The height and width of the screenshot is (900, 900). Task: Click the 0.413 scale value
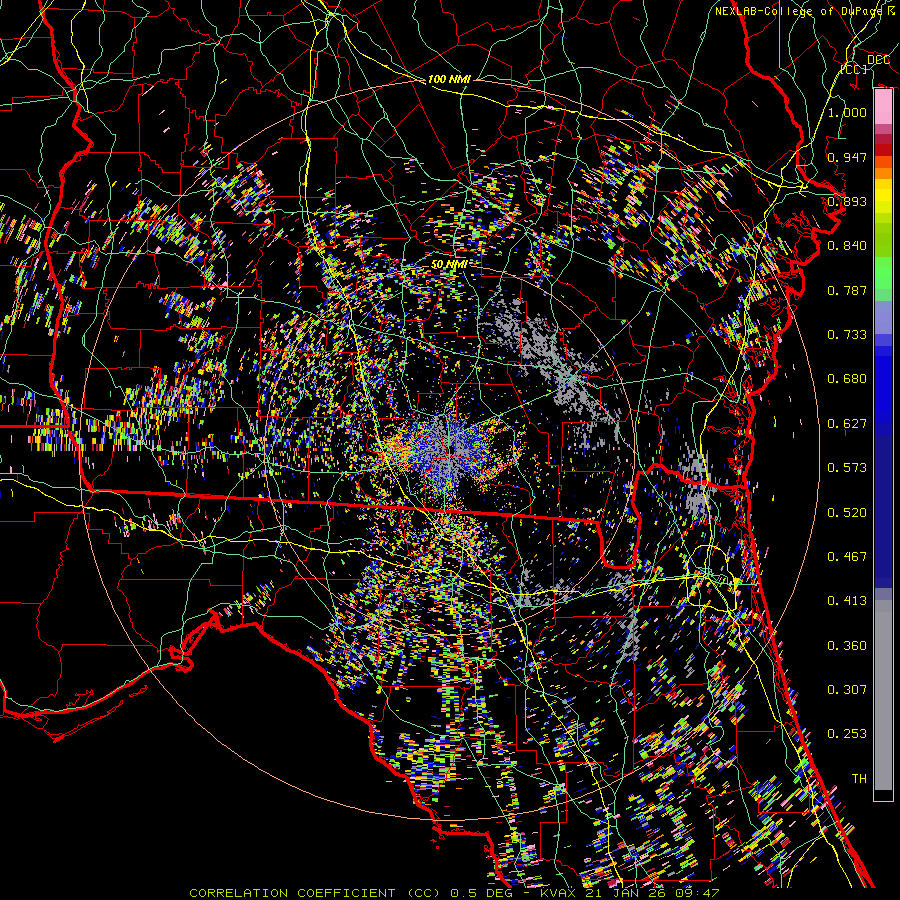coord(847,600)
